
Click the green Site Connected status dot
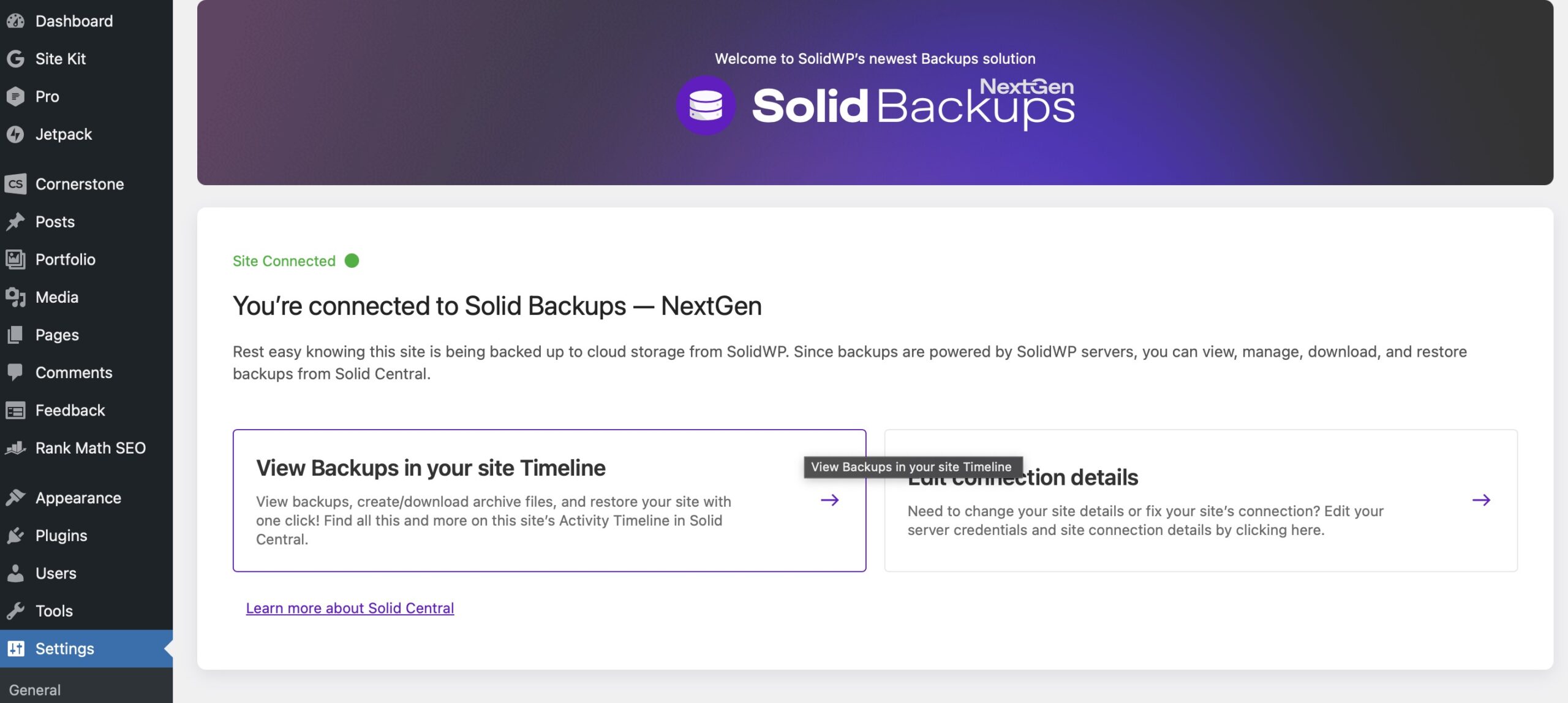(x=352, y=261)
